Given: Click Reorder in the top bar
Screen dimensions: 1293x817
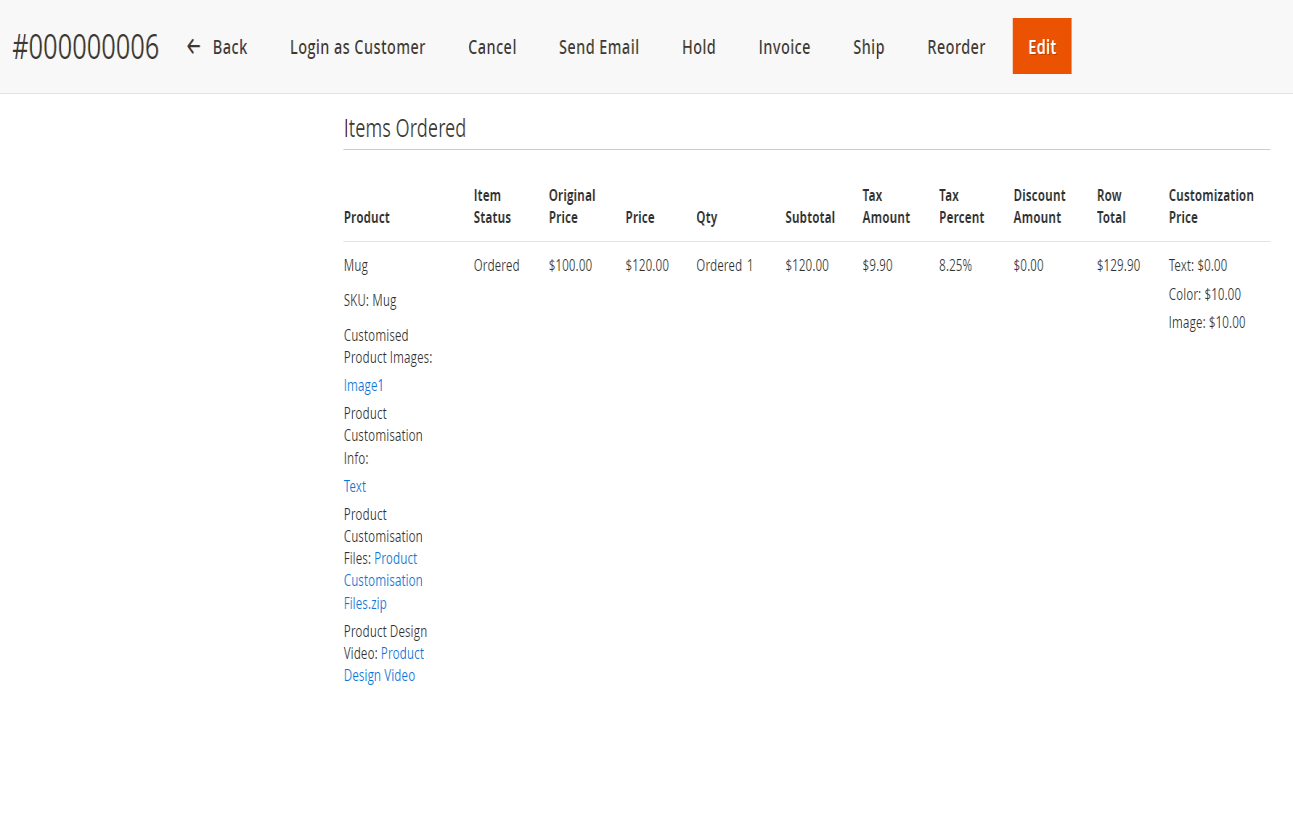Looking at the screenshot, I should coord(956,47).
